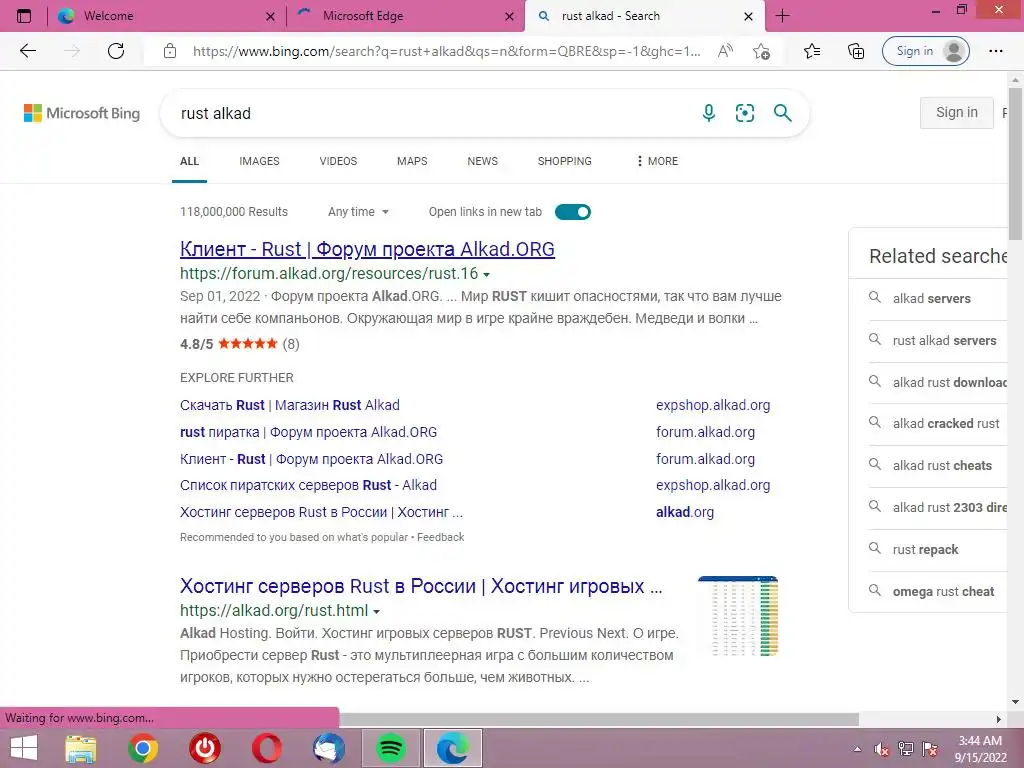Screen dimensions: 1024x768
Task: Click the network tray icon
Action: 906,749
